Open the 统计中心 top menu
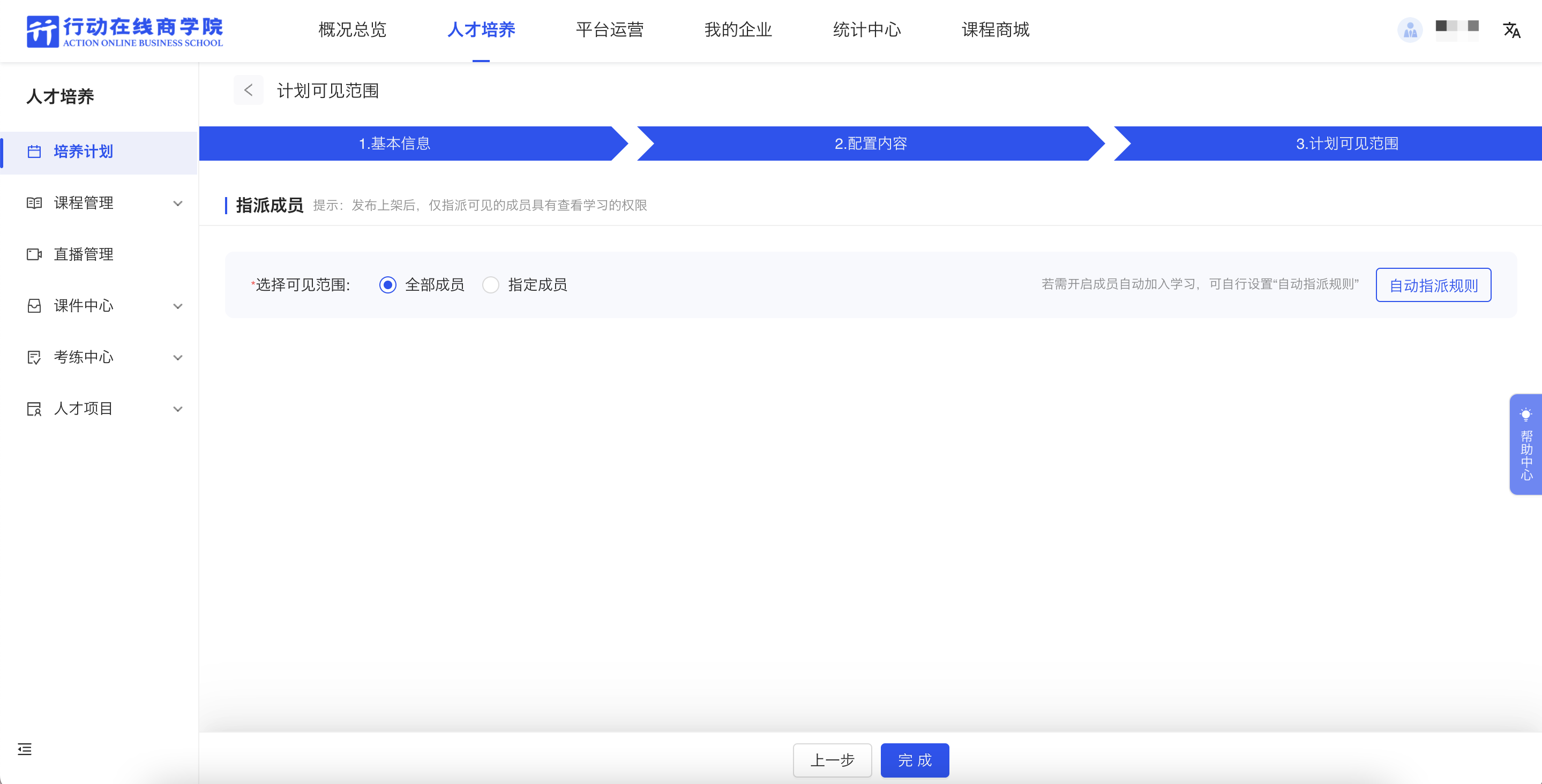This screenshot has width=1542, height=784. point(867,29)
